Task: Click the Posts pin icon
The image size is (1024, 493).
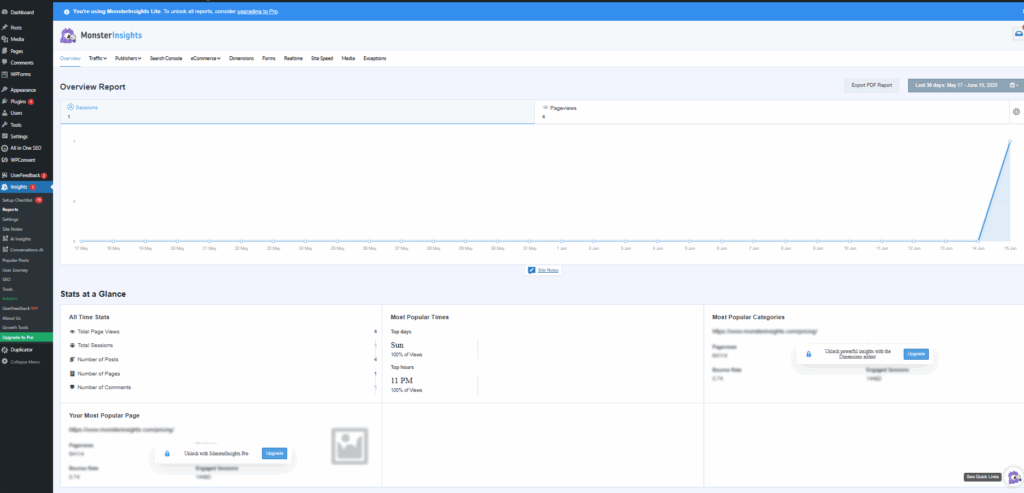Action: [x=5, y=27]
